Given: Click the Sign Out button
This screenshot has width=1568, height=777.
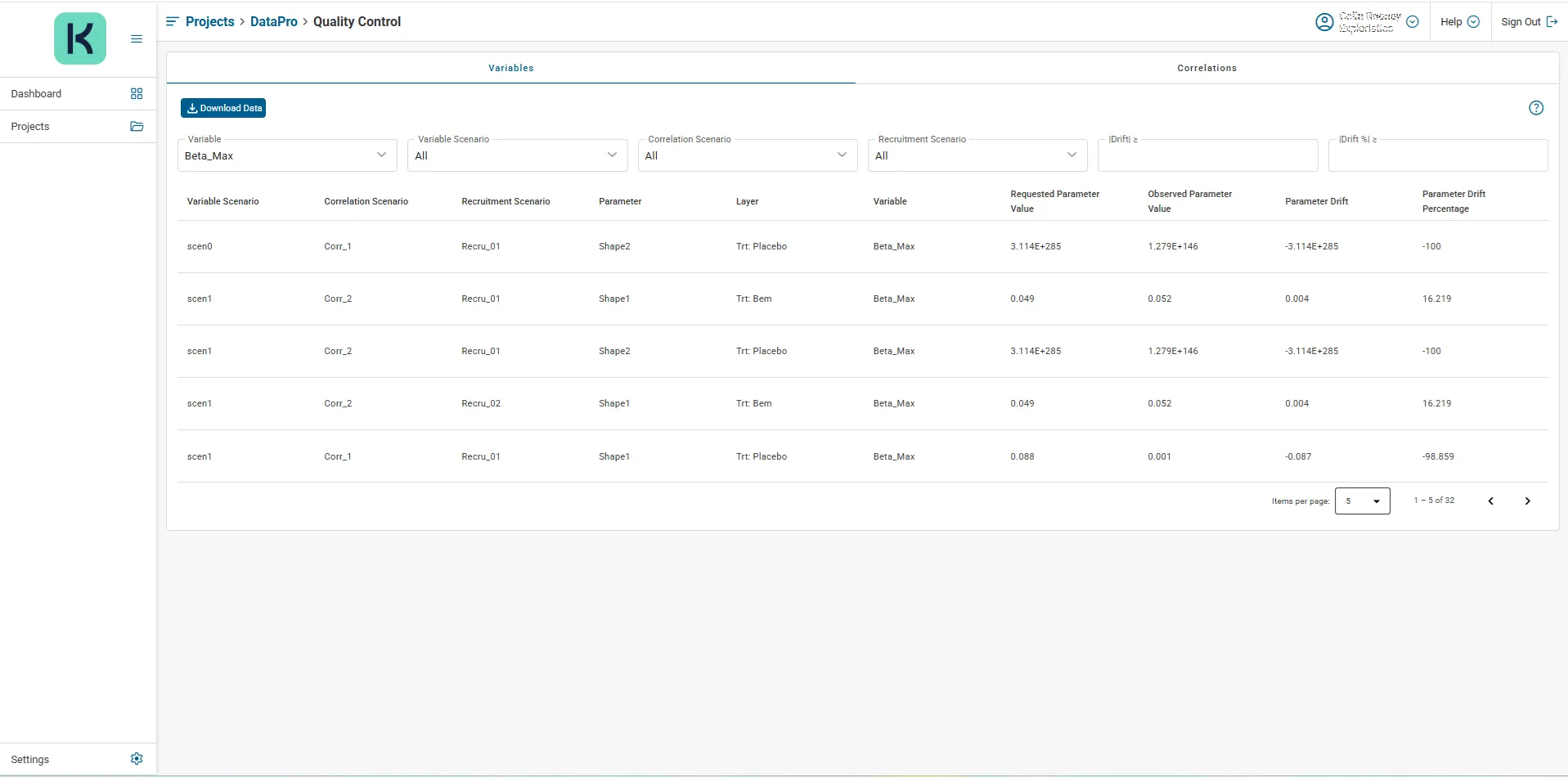Looking at the screenshot, I should point(1529,22).
